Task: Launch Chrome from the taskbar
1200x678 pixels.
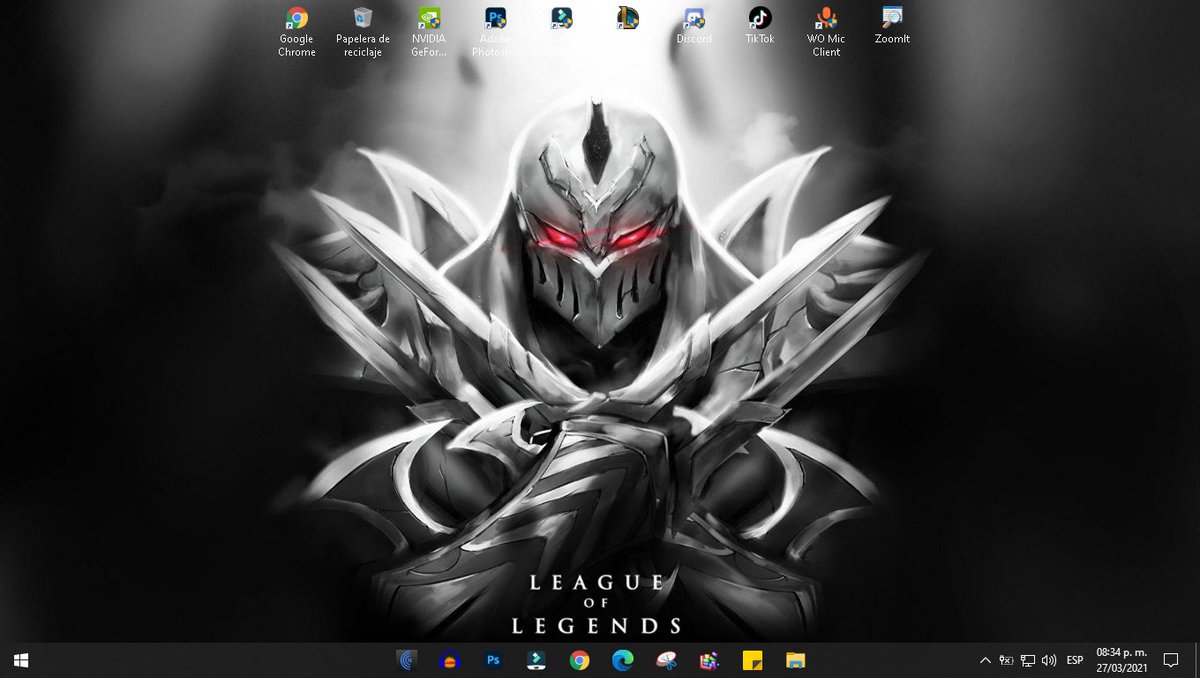Action: [579, 660]
